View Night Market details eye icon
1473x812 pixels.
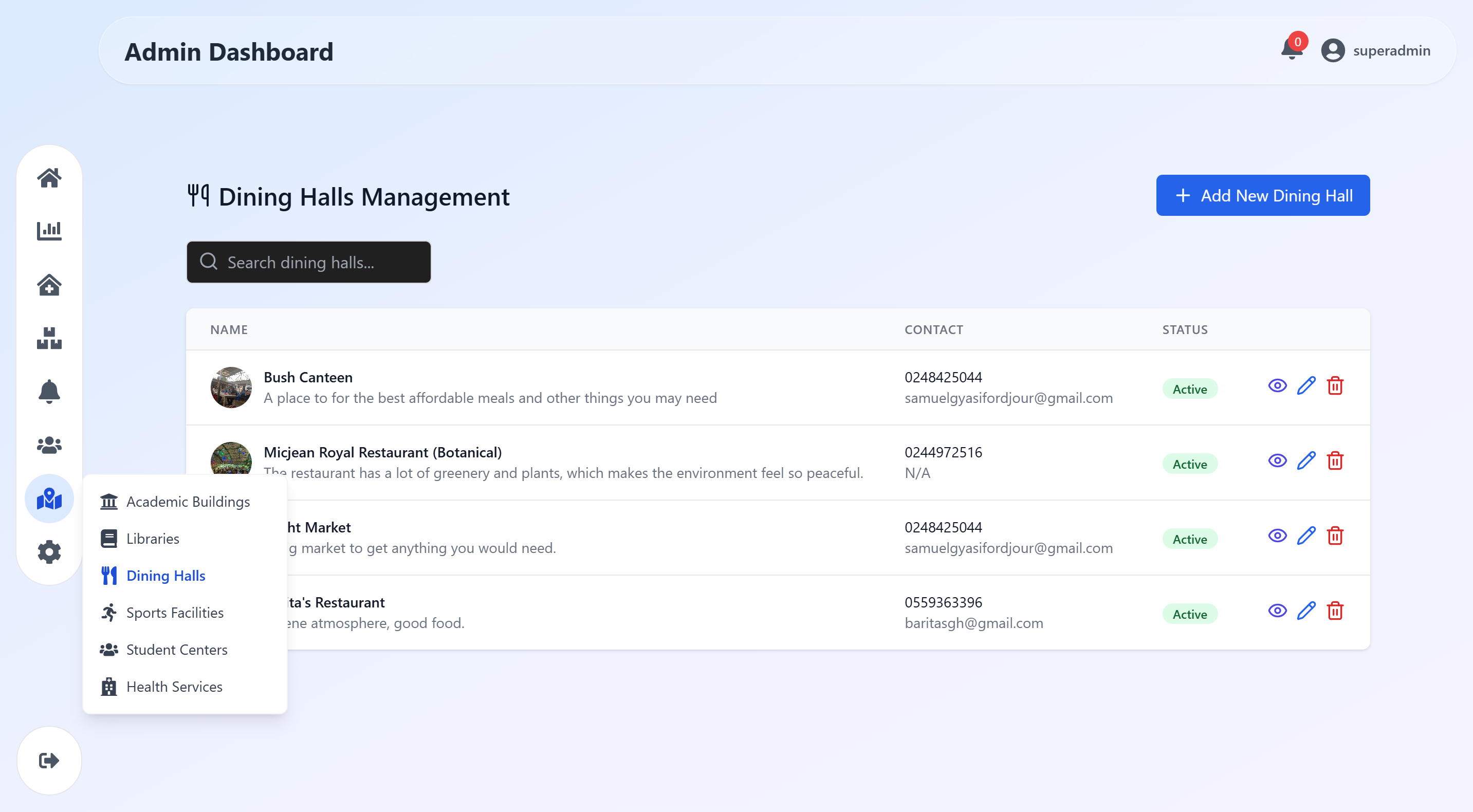(x=1277, y=536)
